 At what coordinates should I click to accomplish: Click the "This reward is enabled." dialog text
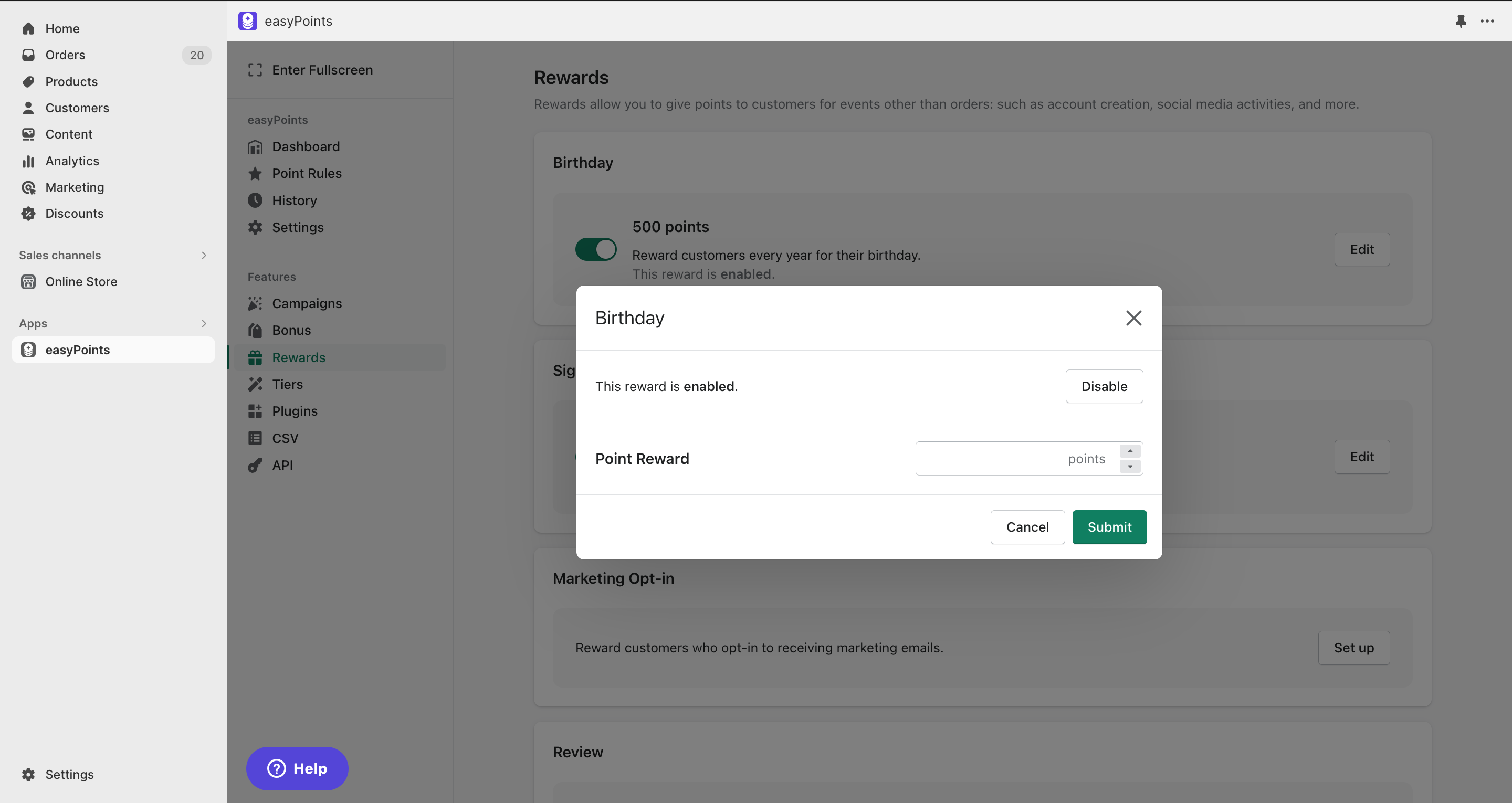coord(666,386)
